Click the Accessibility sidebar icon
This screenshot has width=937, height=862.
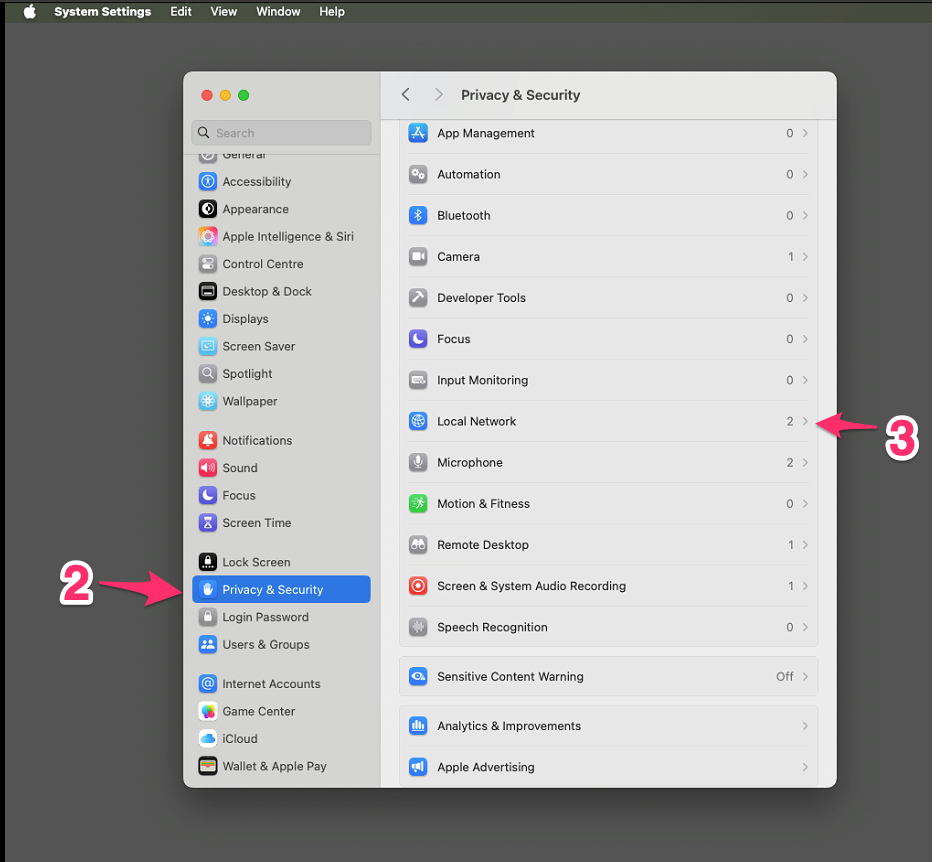[207, 181]
